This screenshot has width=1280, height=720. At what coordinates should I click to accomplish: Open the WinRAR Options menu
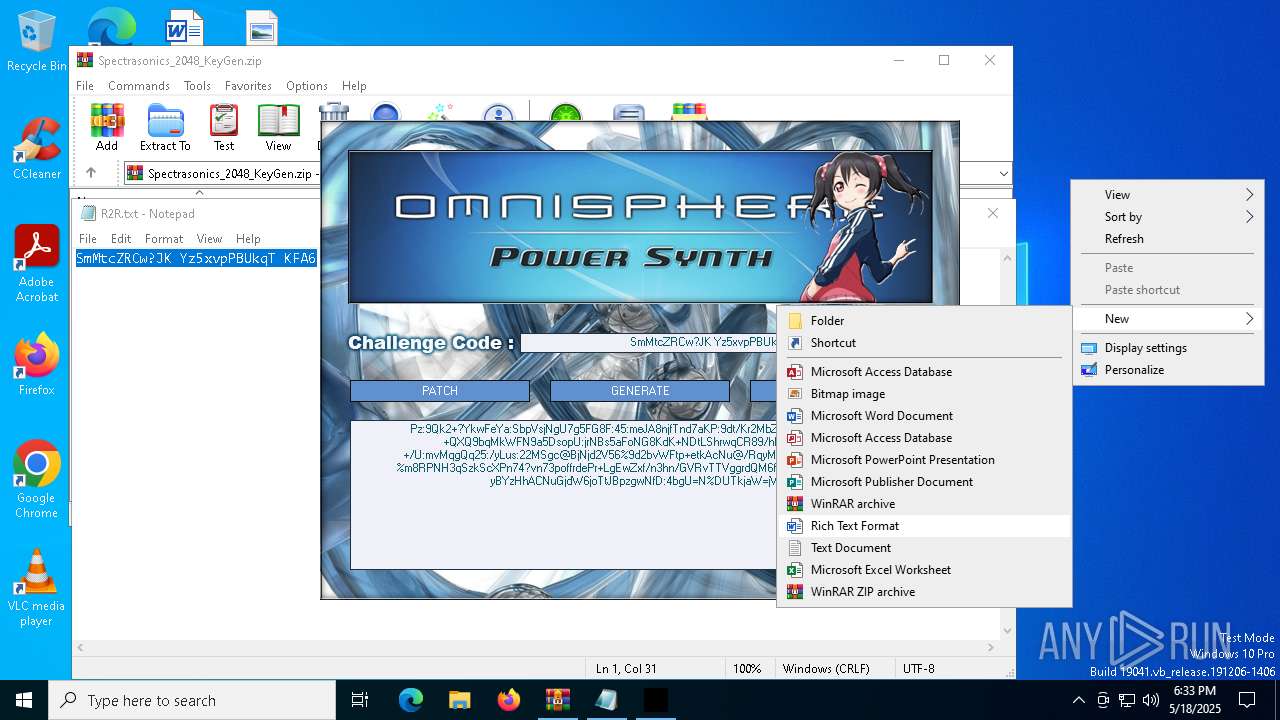307,86
